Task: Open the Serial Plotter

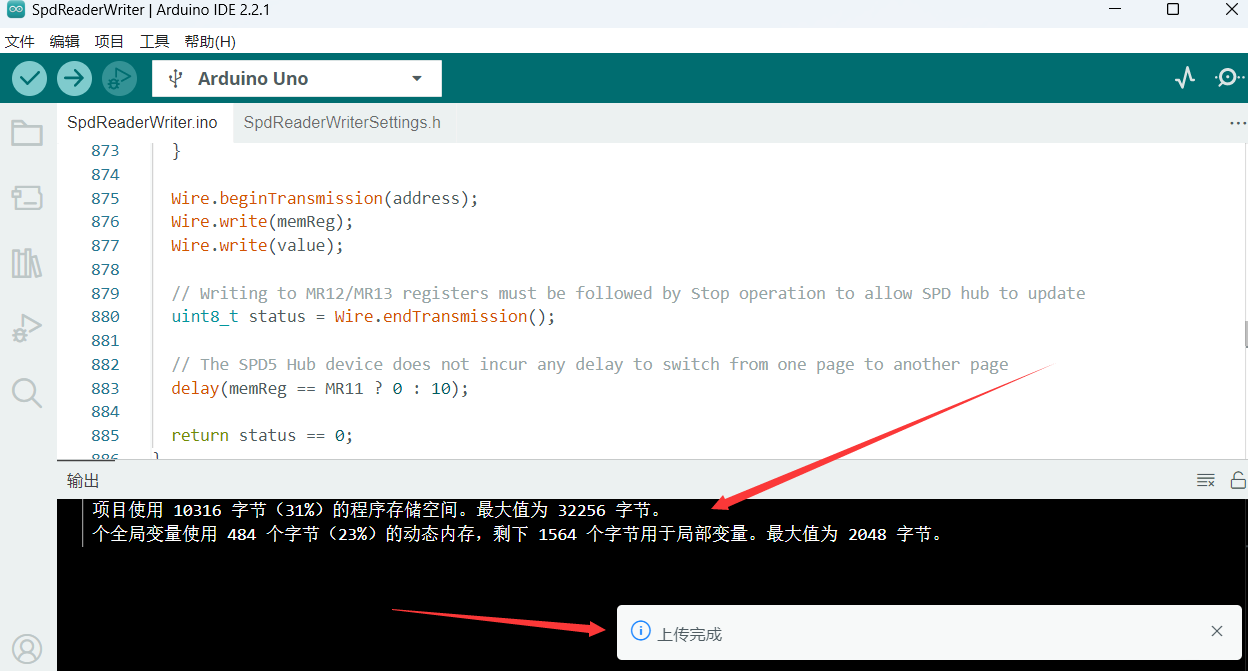Action: [x=1185, y=78]
